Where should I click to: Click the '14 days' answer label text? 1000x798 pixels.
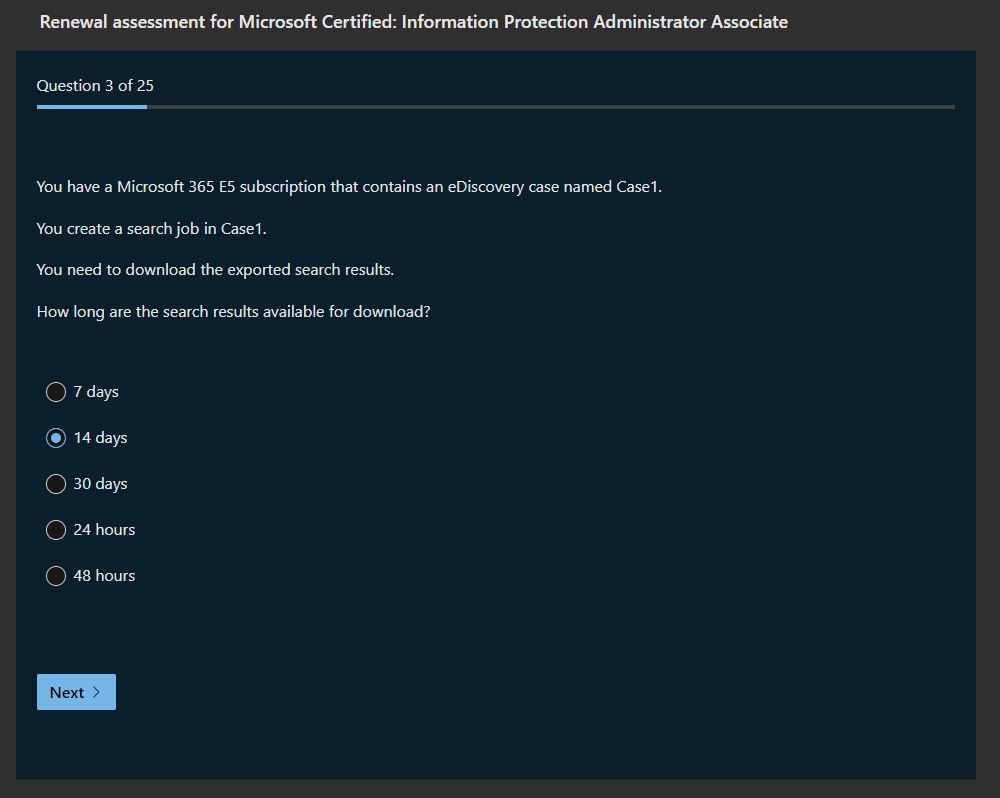click(x=100, y=438)
